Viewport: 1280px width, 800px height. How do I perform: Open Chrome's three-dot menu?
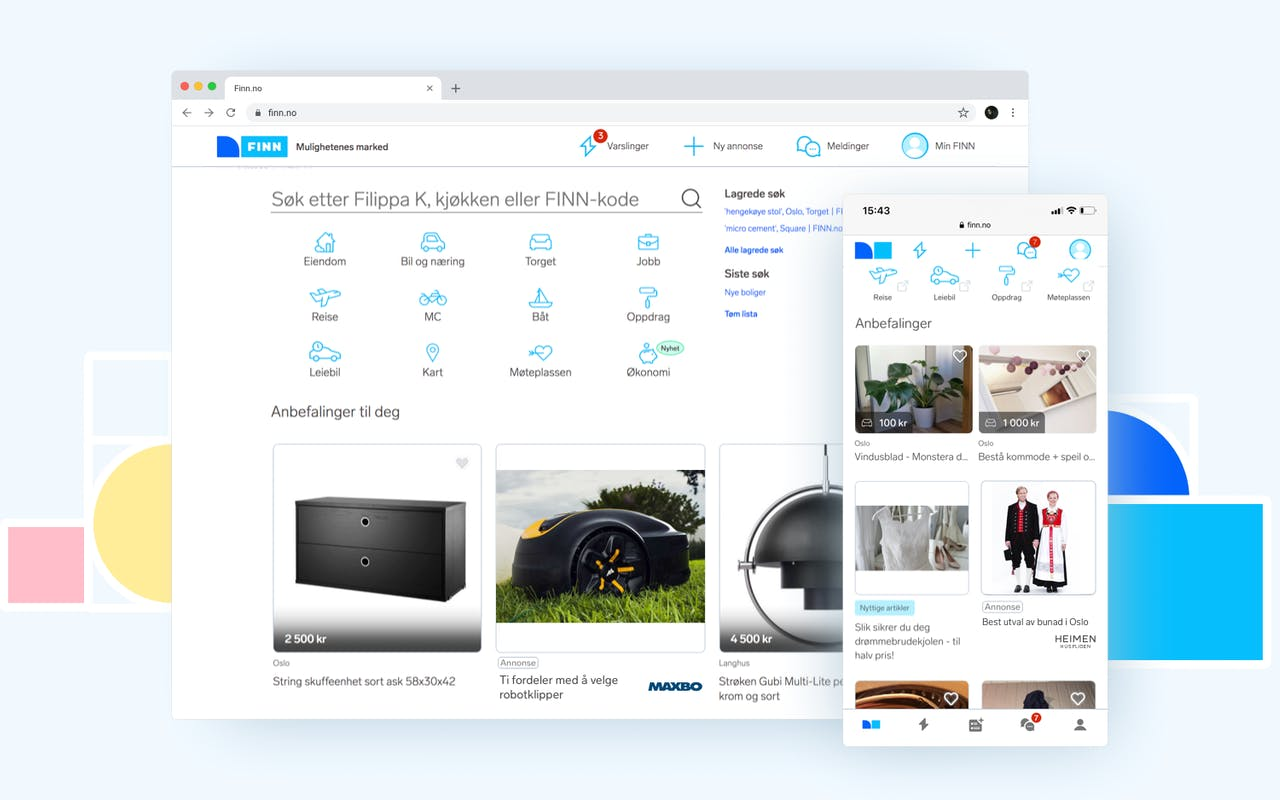(x=1013, y=113)
